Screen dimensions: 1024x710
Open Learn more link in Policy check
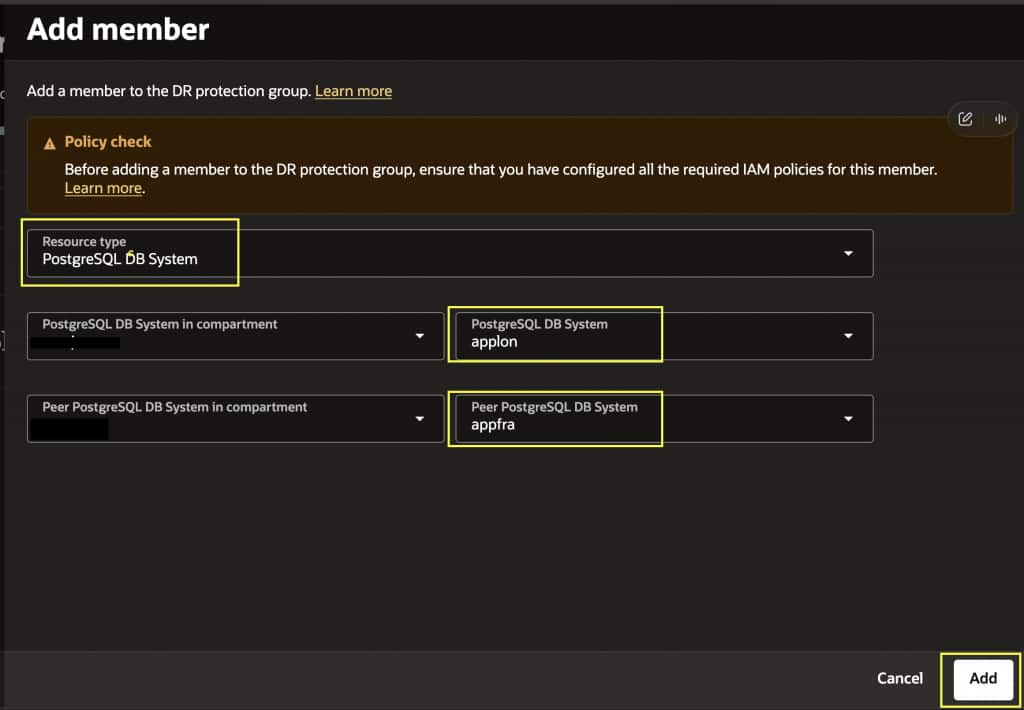pos(103,188)
